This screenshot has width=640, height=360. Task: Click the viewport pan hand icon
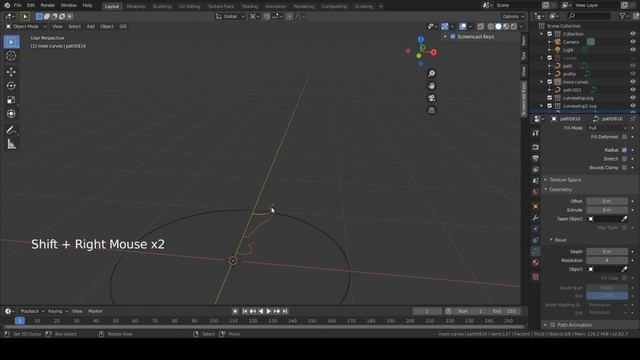(x=431, y=86)
